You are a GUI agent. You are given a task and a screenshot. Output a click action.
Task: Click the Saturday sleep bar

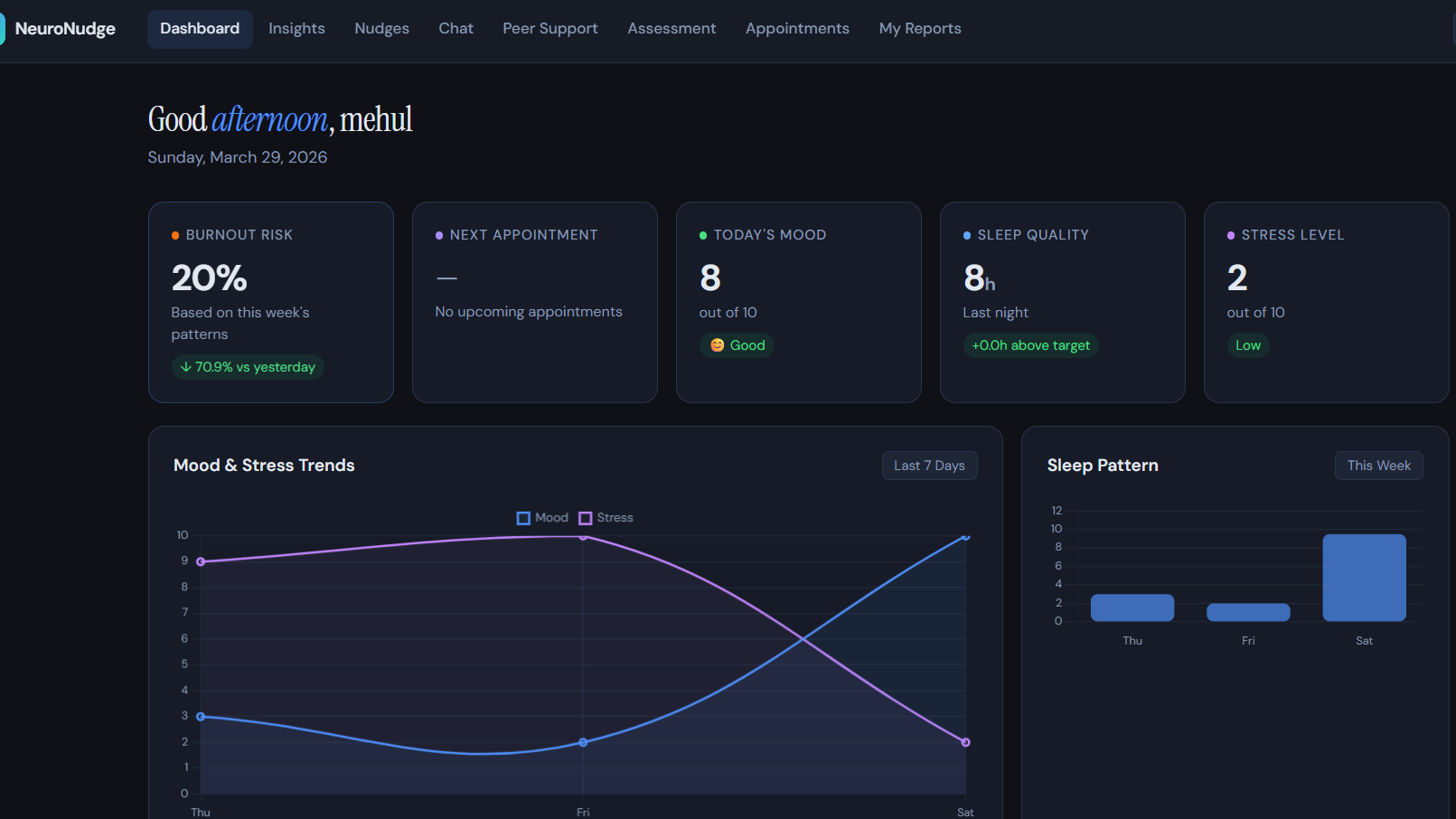1364,578
